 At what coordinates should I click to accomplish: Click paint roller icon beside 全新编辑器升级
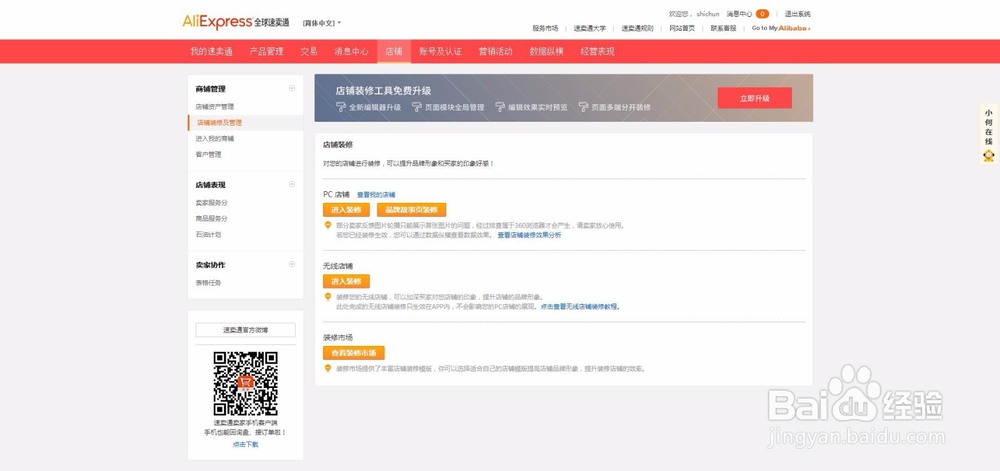click(x=341, y=107)
